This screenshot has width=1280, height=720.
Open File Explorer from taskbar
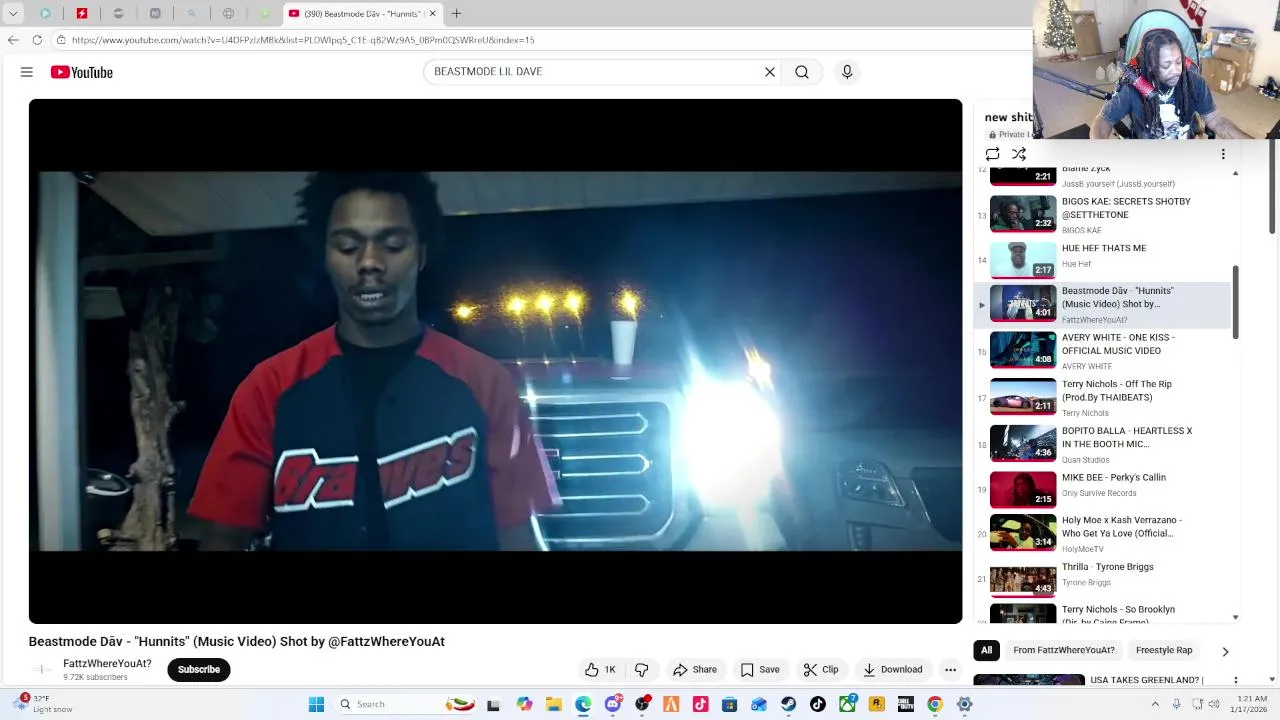tap(554, 704)
